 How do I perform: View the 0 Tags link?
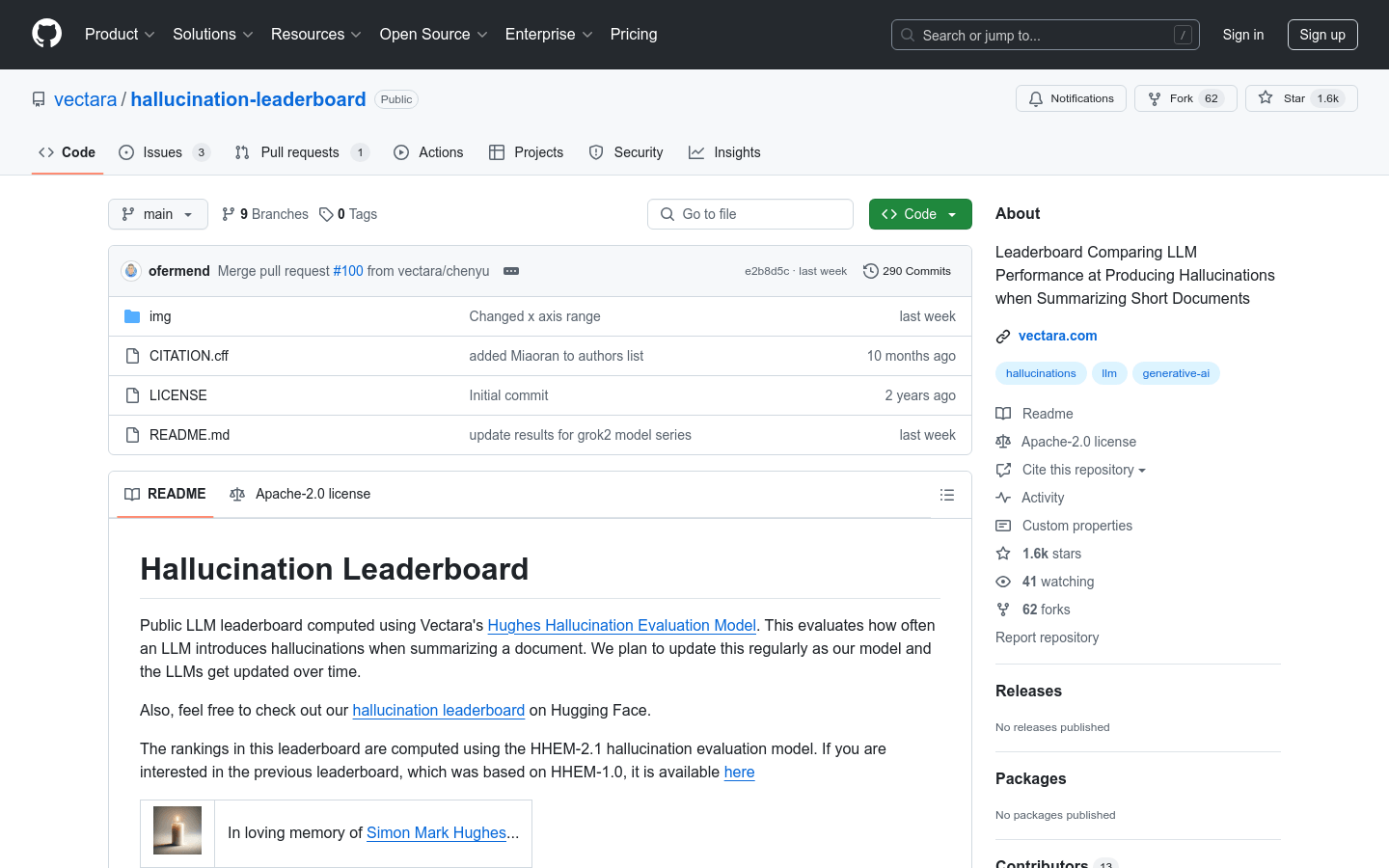point(348,214)
